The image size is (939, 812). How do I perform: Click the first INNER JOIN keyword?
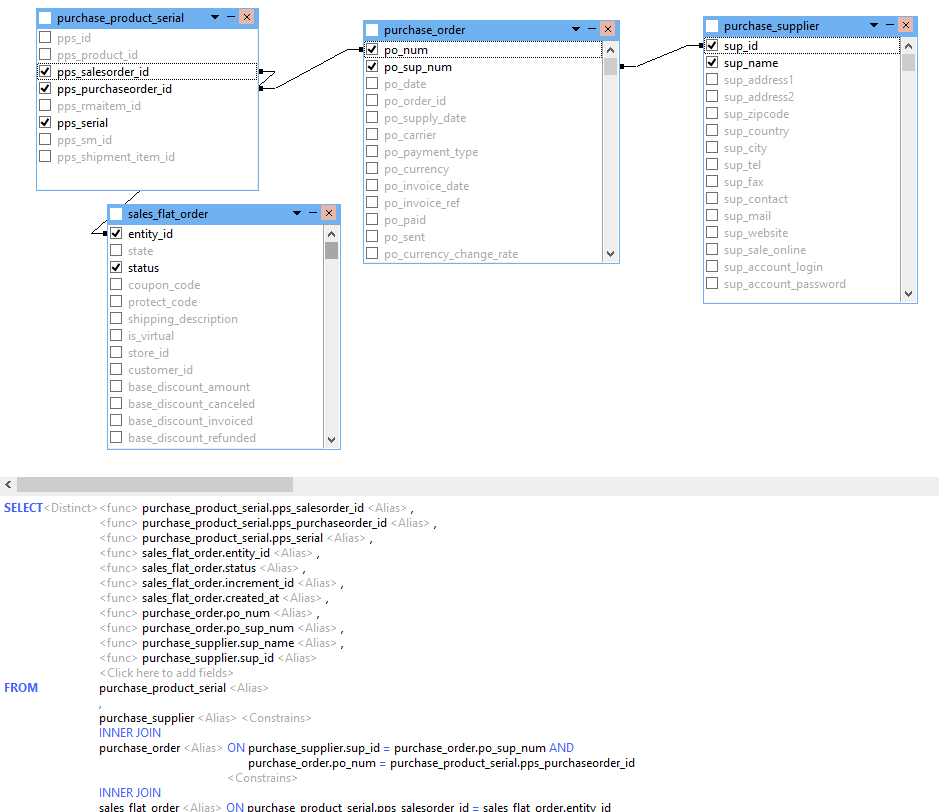click(x=130, y=732)
